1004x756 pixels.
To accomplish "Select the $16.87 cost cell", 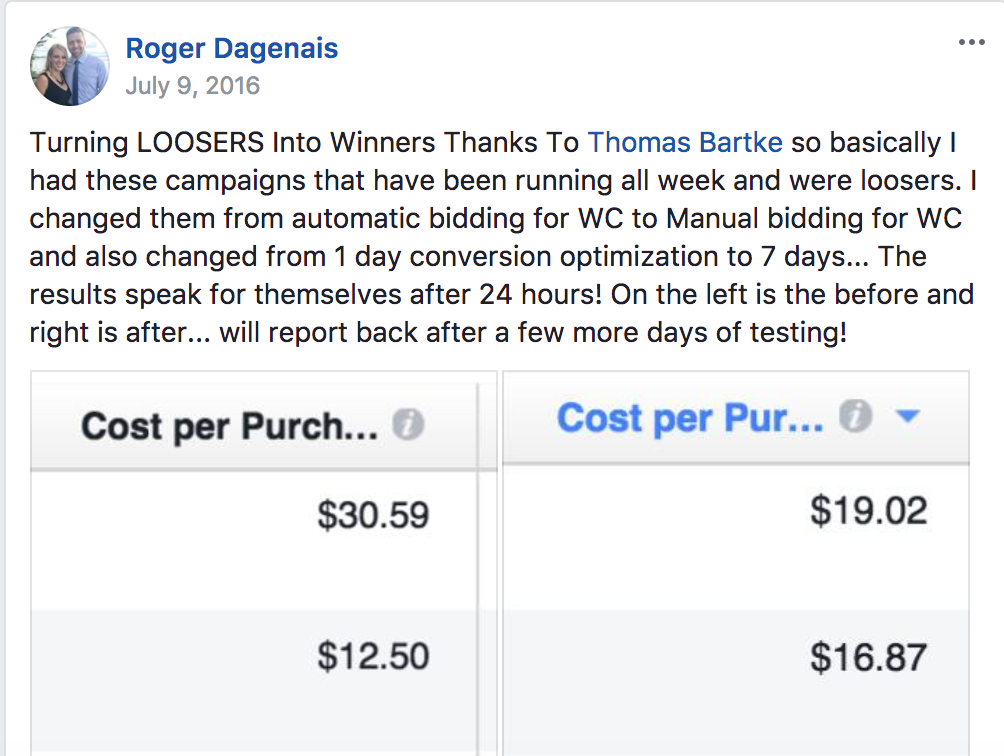I will pos(868,657).
